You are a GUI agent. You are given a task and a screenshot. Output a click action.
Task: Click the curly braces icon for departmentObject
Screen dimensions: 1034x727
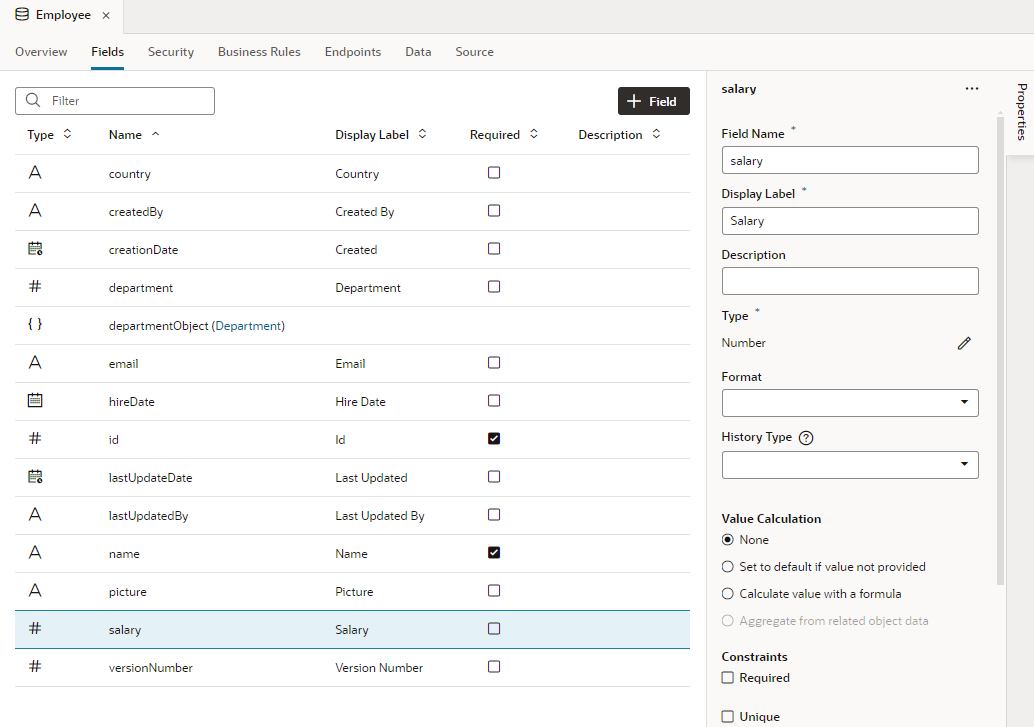[x=35, y=325]
